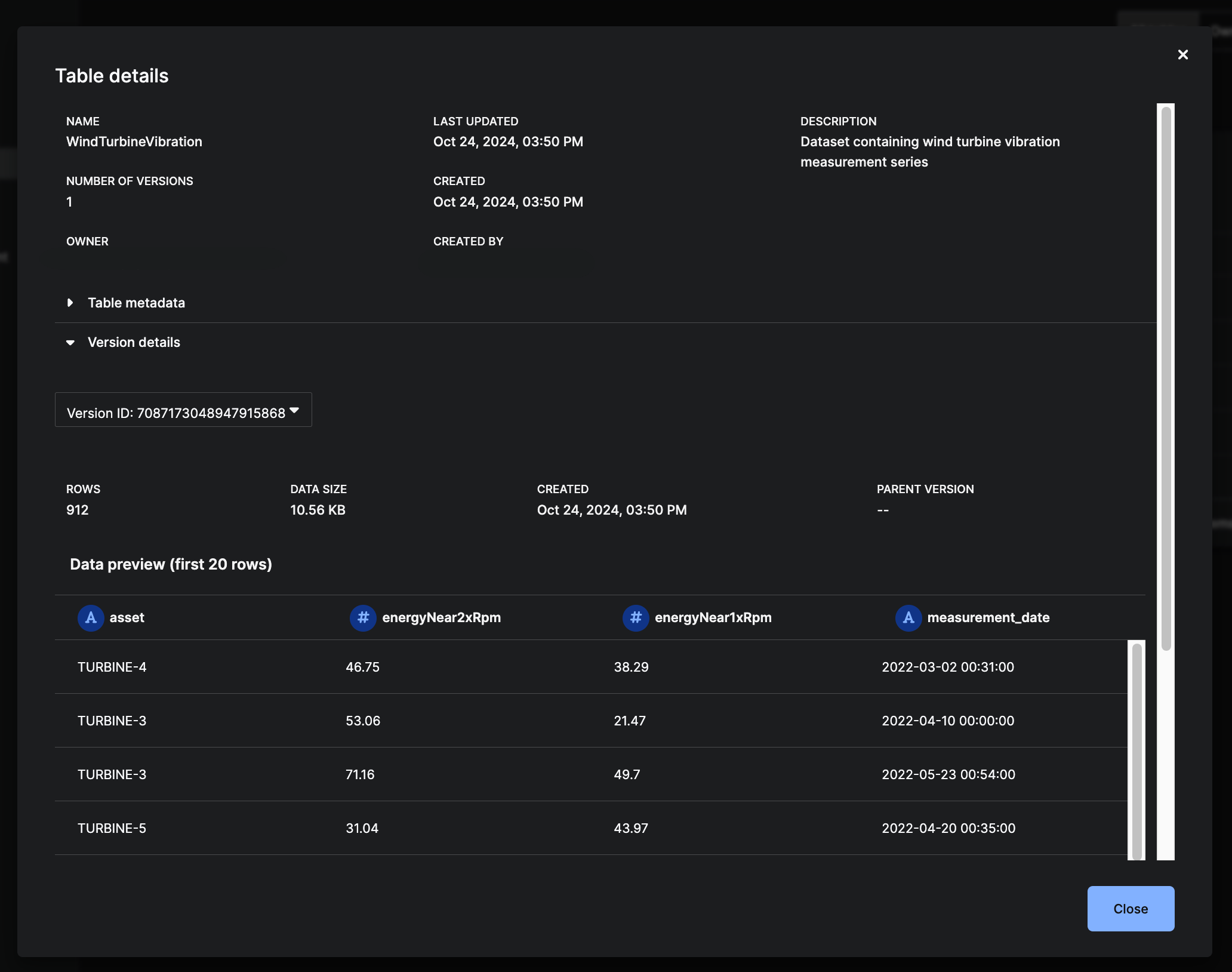
Task: Click the X icon to dismiss the dialog
Action: click(x=1182, y=54)
